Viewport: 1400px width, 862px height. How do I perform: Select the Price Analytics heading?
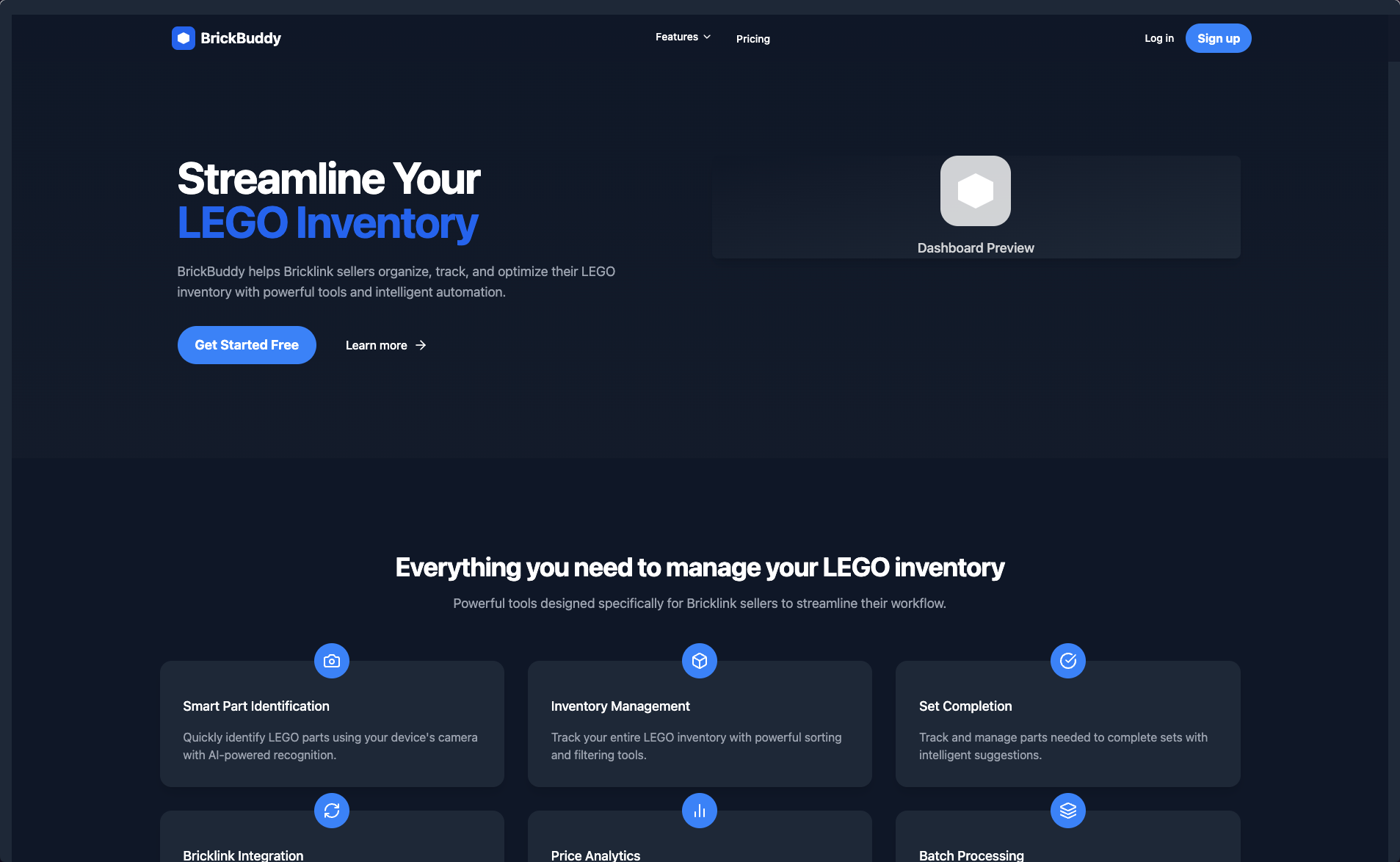coord(595,855)
